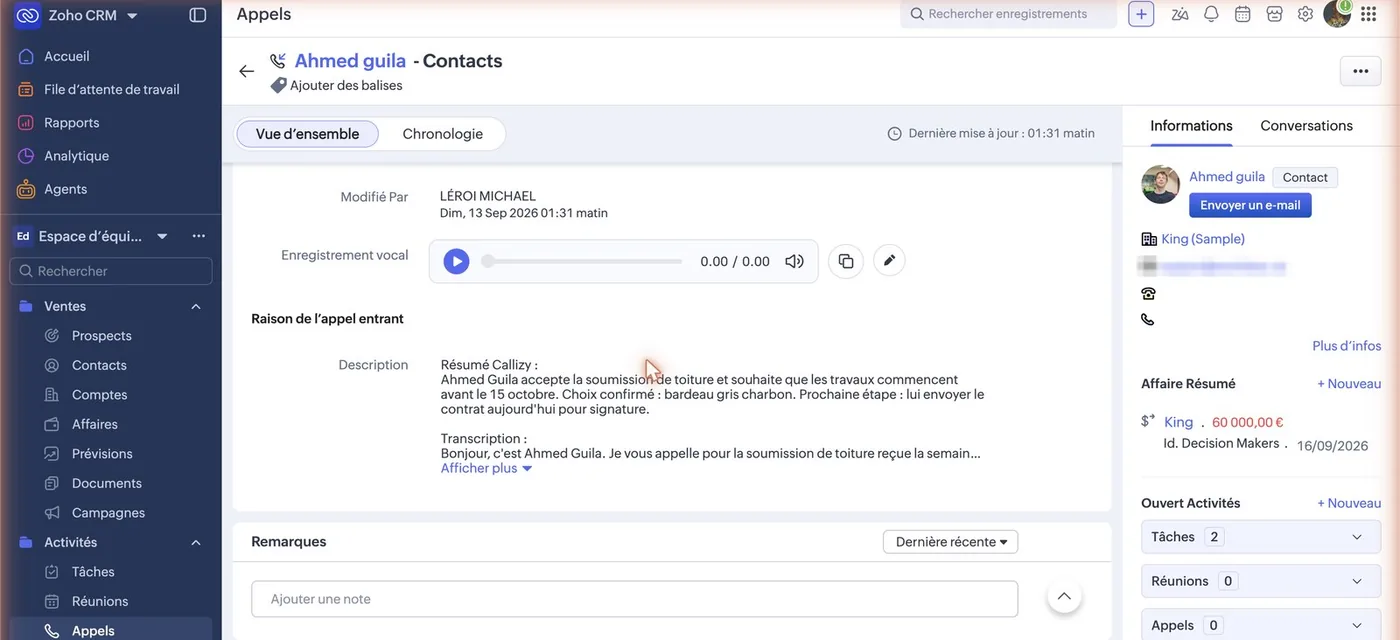1400x640 pixels.
Task: Click + Nouveau beside Ouvert Activités
Action: 1349,503
